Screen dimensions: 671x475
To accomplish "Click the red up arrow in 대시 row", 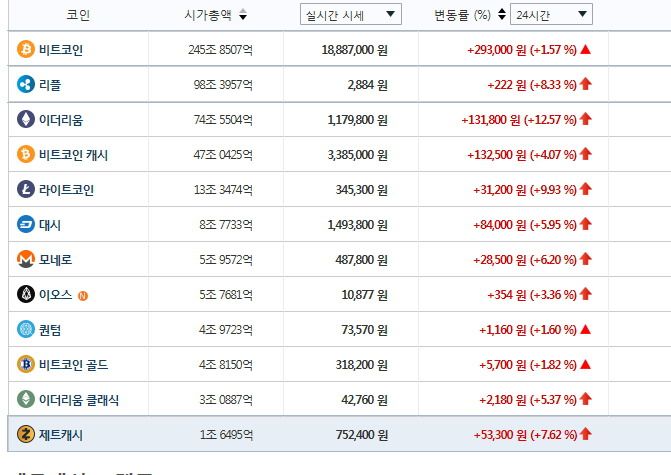I will click(585, 224).
